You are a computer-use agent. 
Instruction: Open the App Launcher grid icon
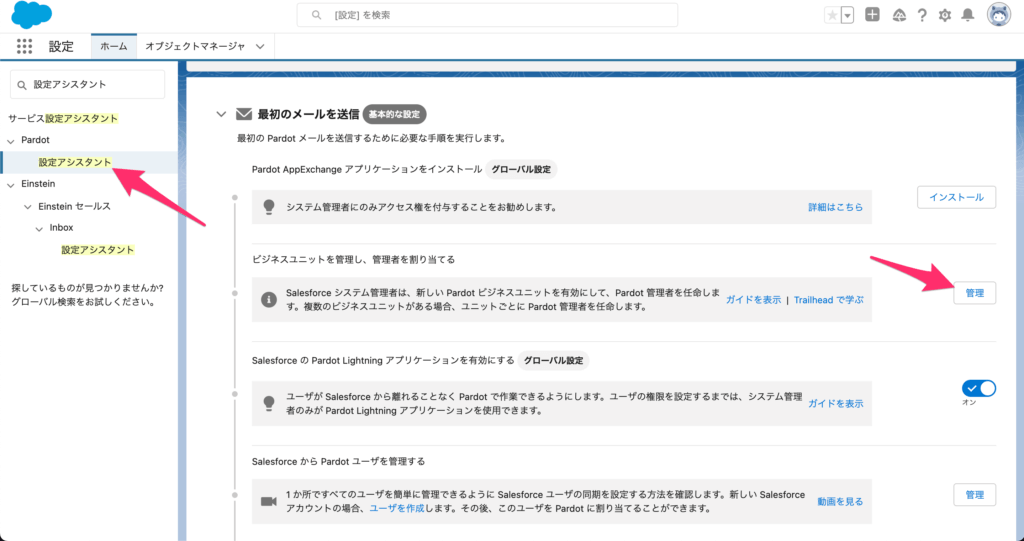click(x=25, y=46)
